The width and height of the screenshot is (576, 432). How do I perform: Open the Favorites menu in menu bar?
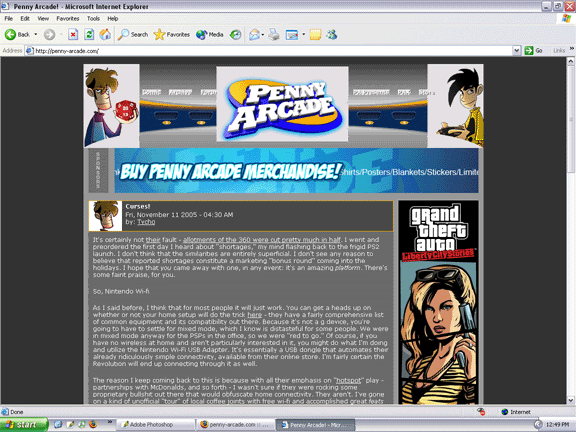pos(68,18)
